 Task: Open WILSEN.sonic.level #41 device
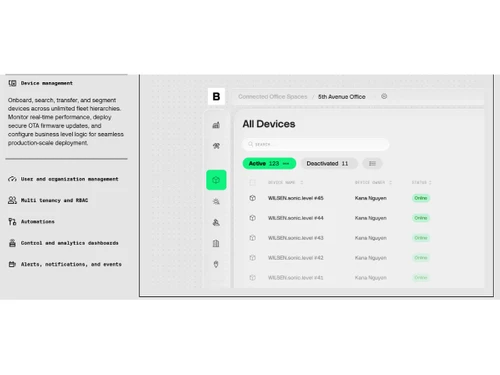pyautogui.click(x=296, y=278)
